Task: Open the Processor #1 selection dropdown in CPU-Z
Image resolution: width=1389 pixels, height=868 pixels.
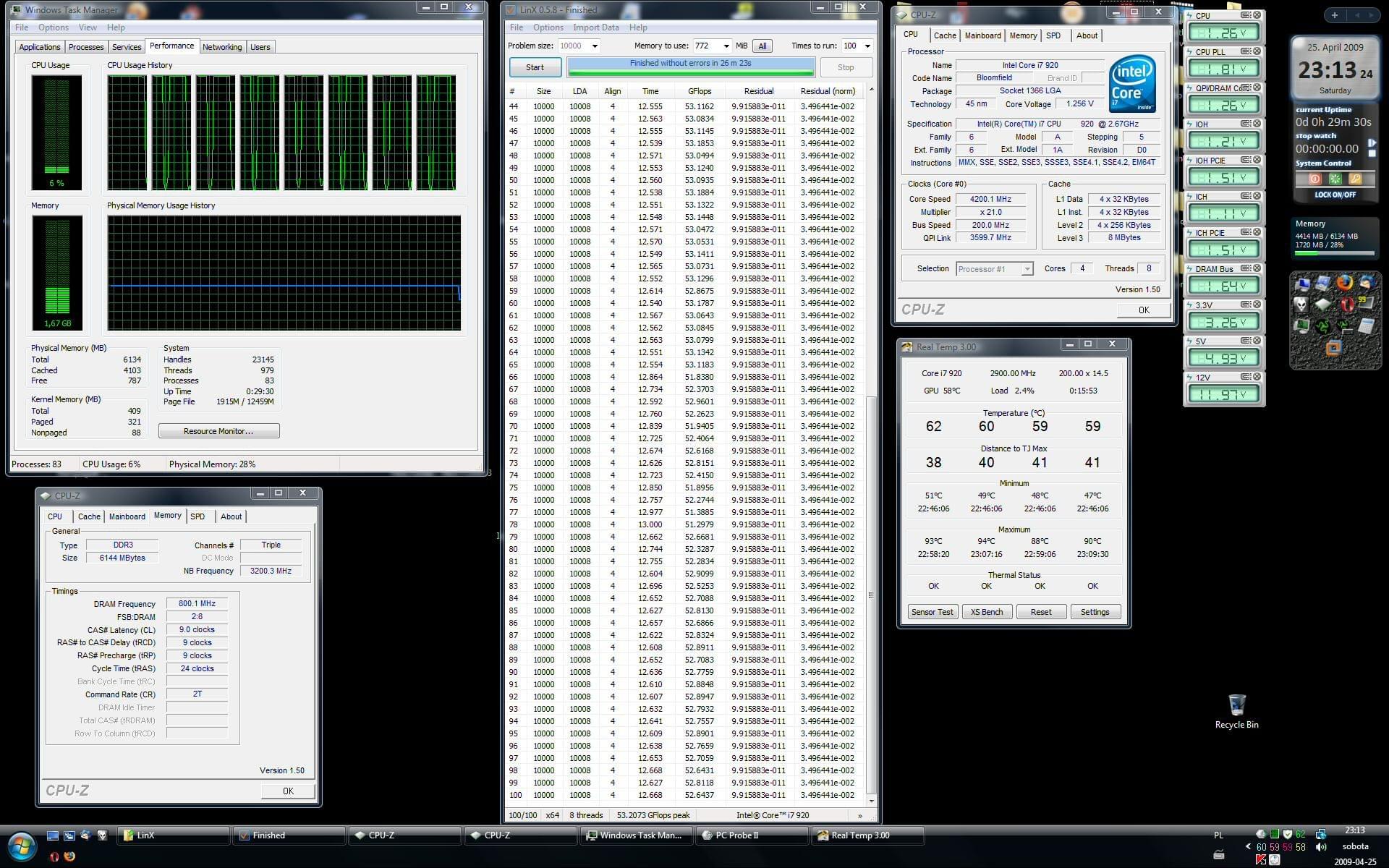Action: (x=1027, y=269)
